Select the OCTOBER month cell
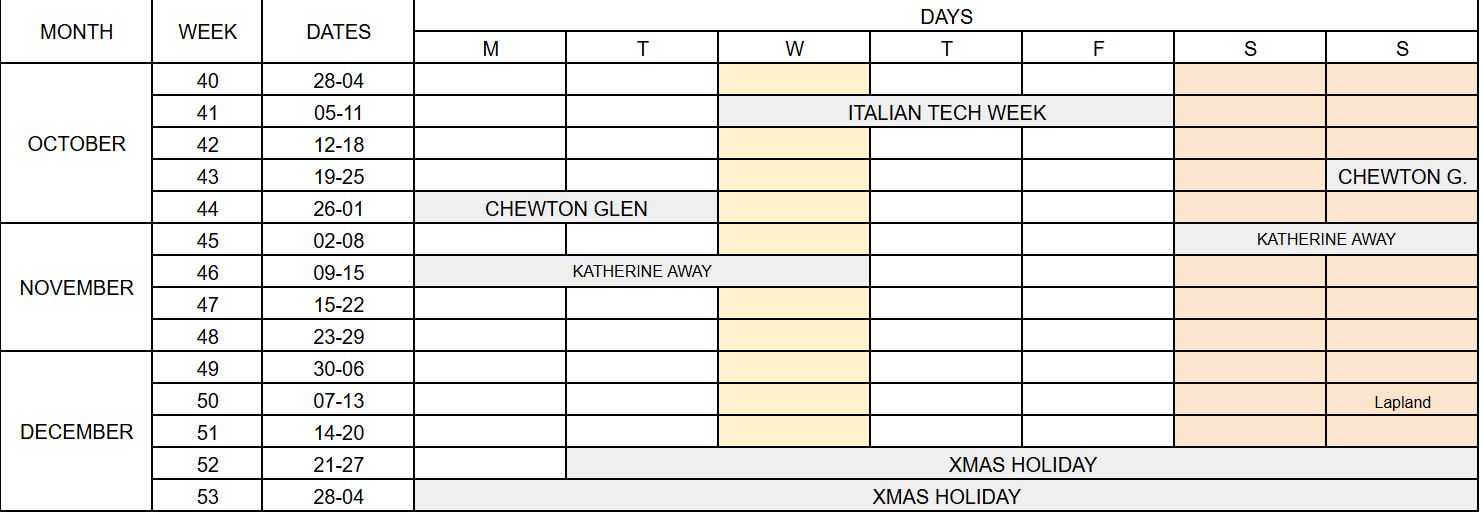 (x=77, y=144)
